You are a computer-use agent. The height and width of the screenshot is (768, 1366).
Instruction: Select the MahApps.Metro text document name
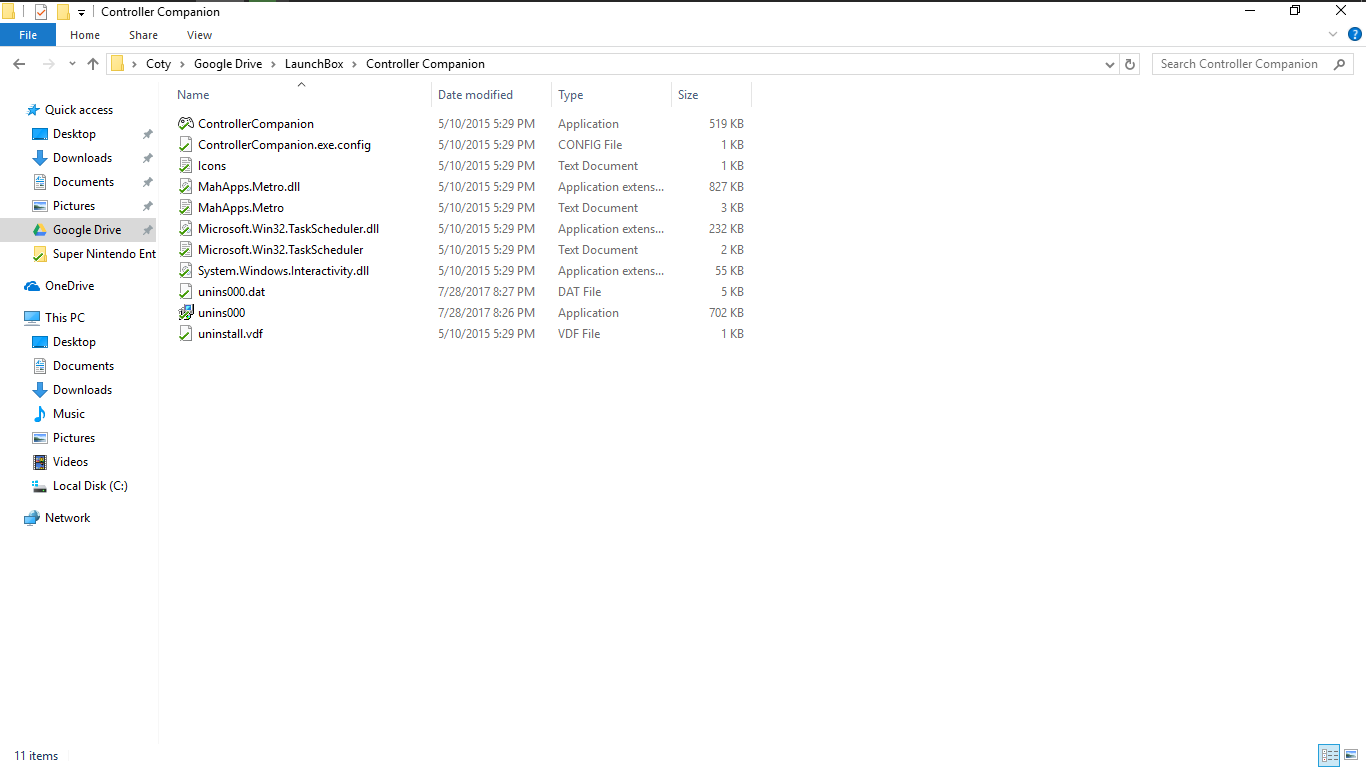(x=241, y=208)
